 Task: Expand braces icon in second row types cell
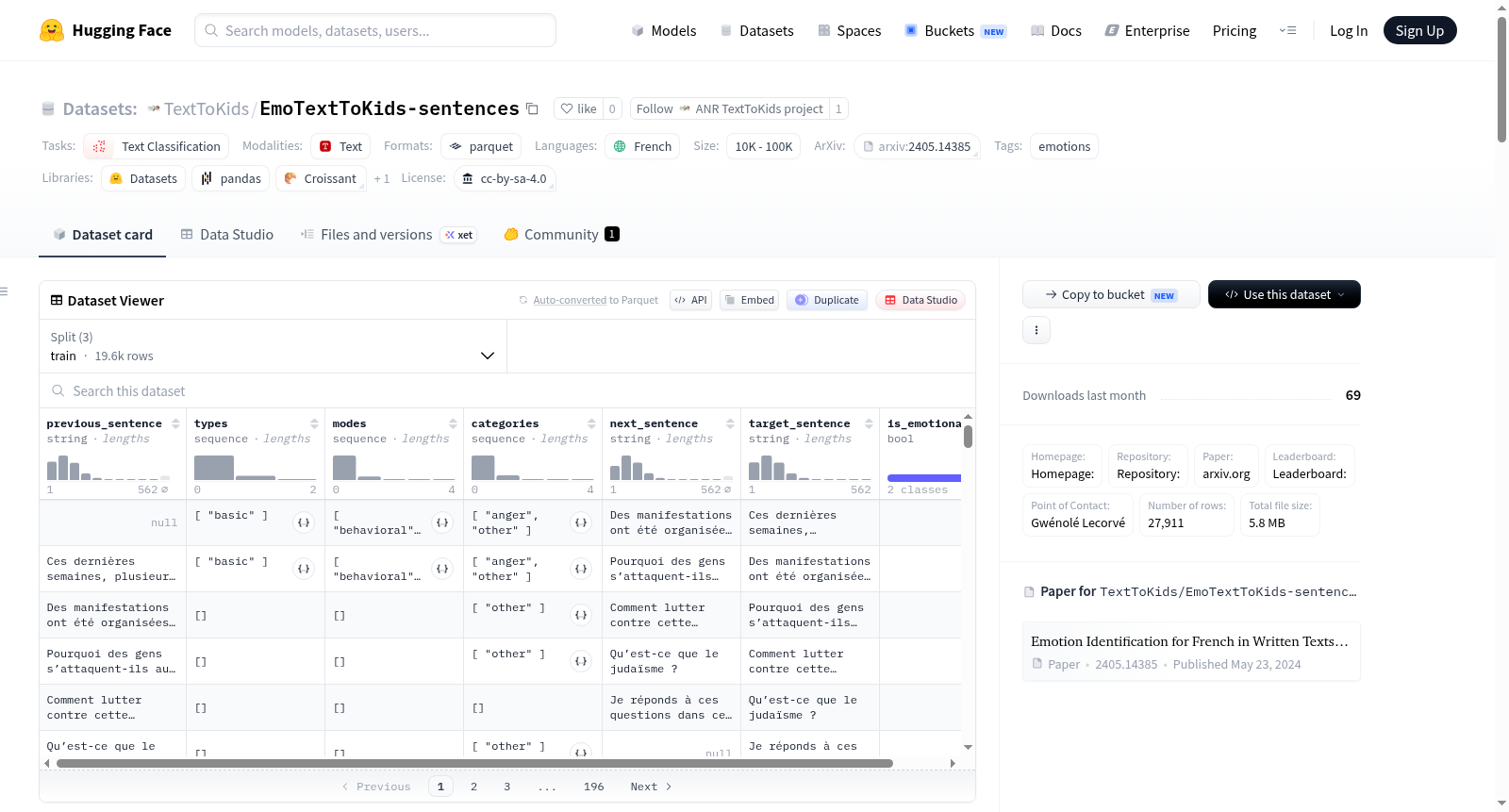tap(304, 569)
